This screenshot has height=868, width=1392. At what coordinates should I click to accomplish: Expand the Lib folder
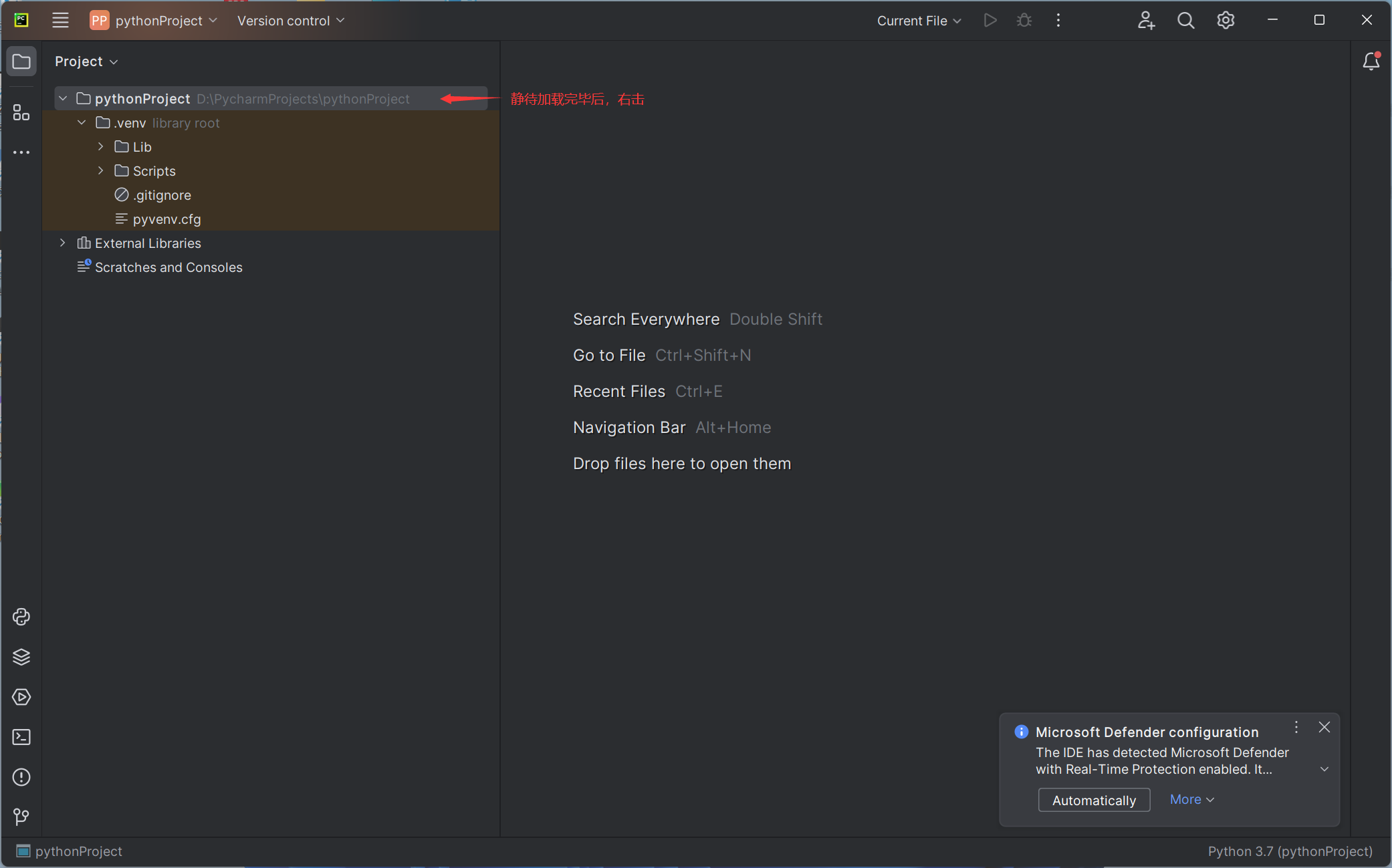tap(101, 147)
